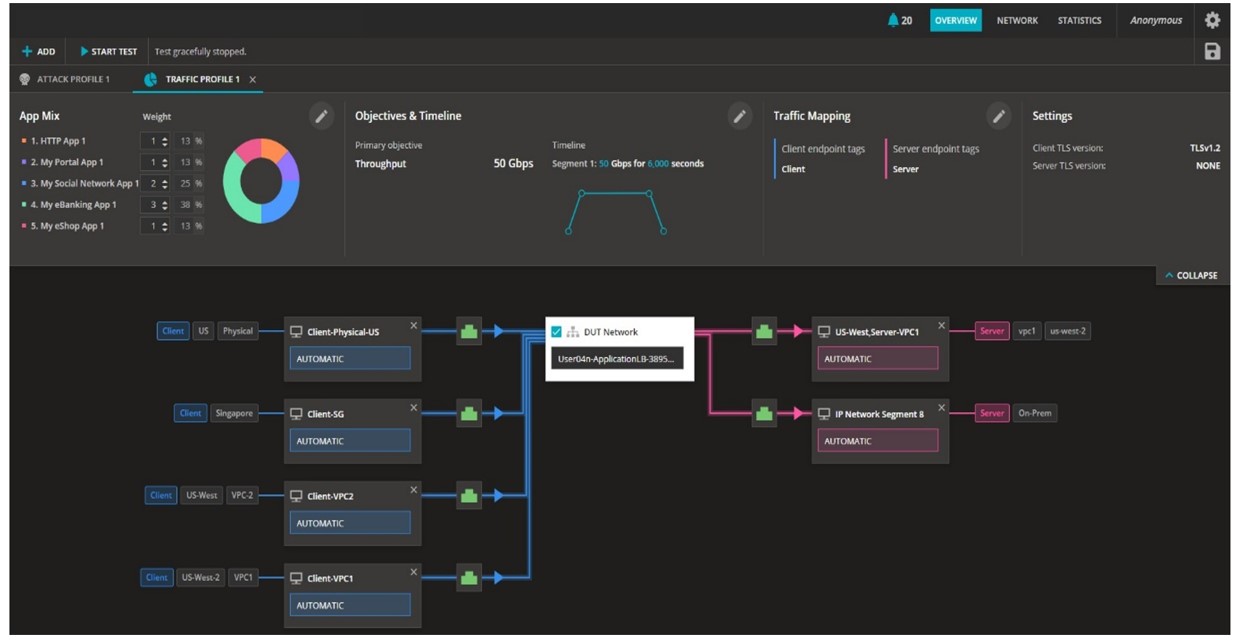Click the Singapore tag on Client-SG
Screen dimensions: 1233x640
tap(234, 413)
